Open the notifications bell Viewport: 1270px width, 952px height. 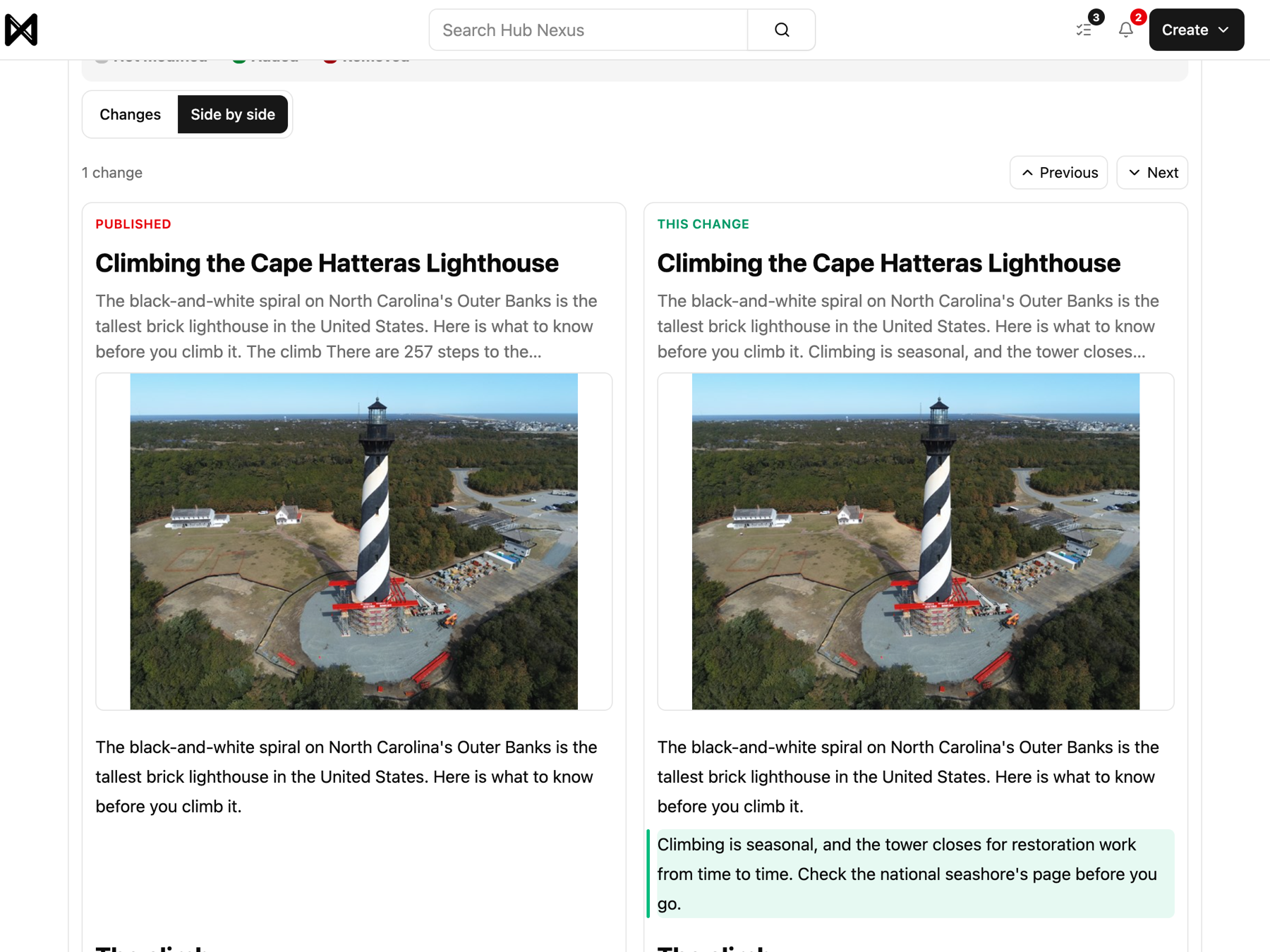tap(1125, 30)
